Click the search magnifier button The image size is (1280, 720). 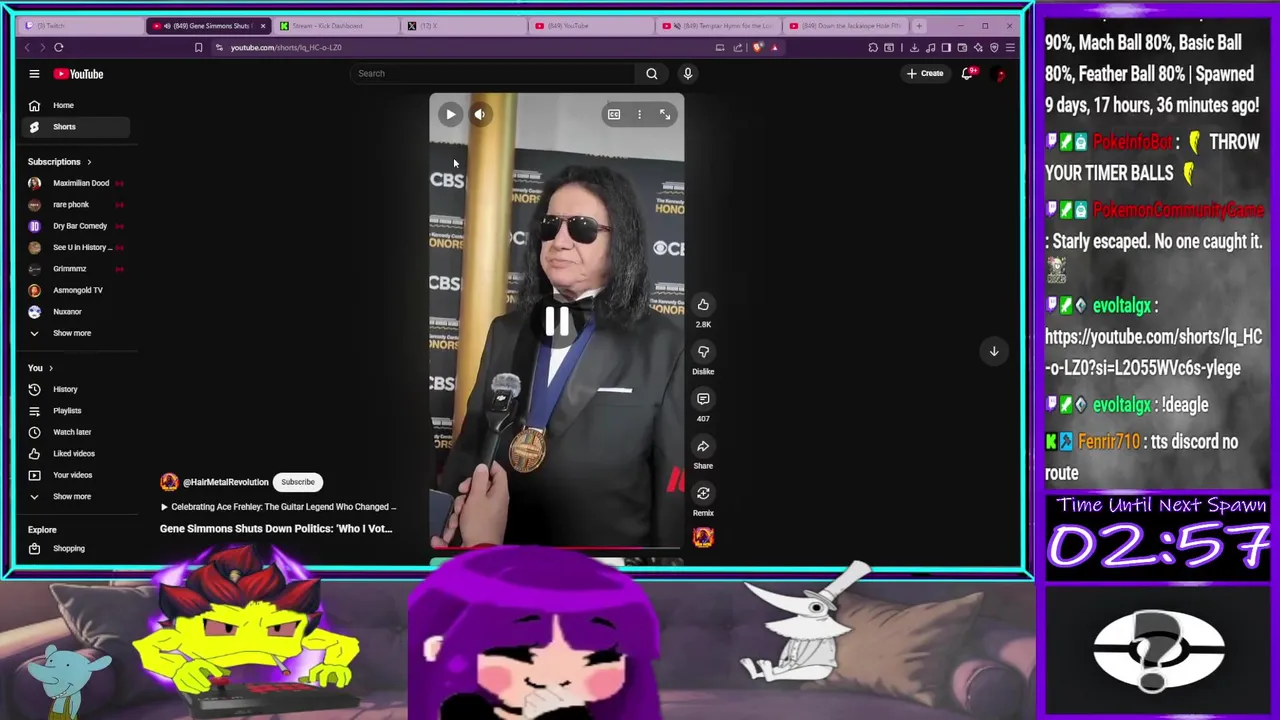[651, 73]
